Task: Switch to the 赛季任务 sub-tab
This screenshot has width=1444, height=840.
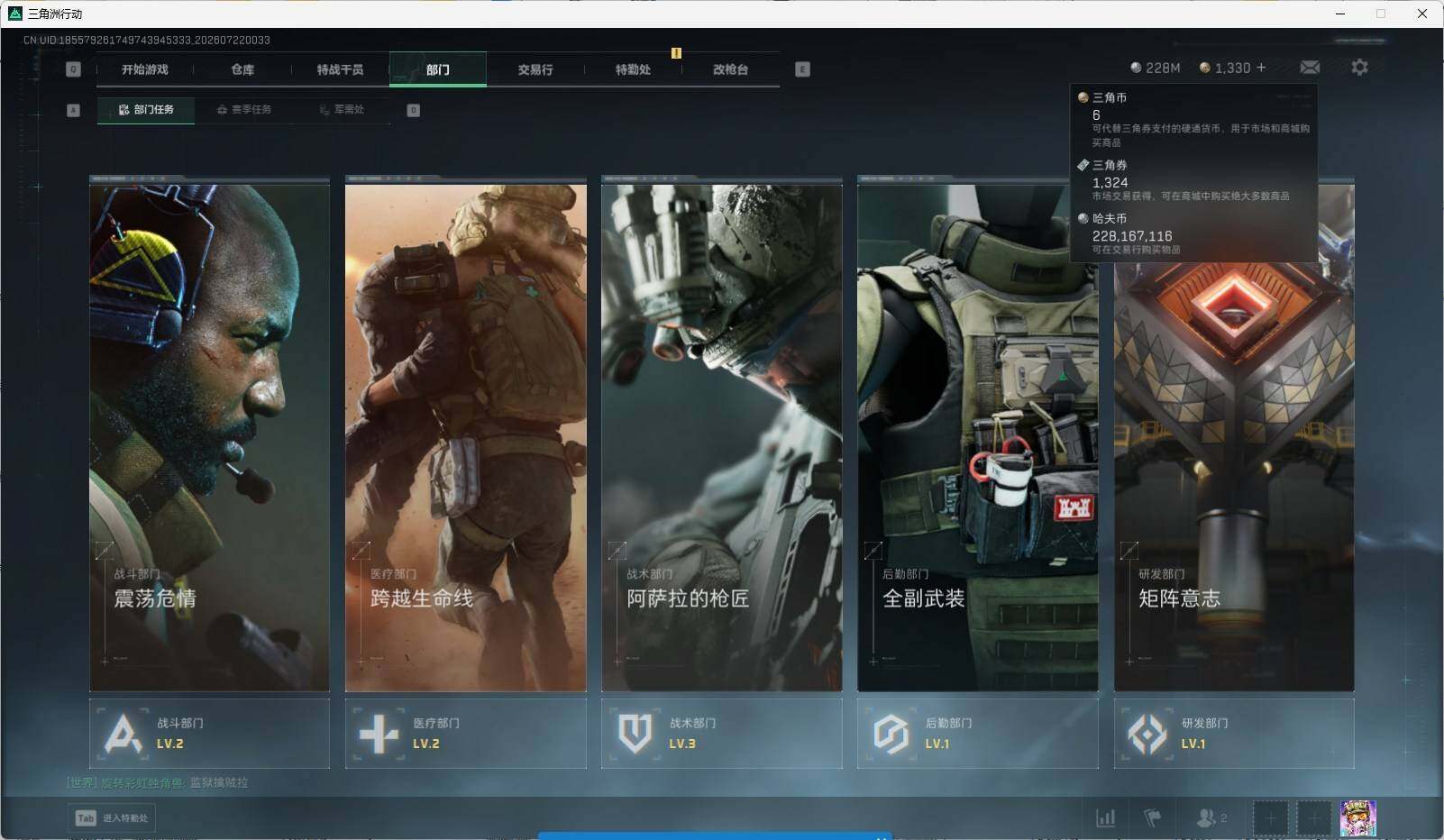Action: point(244,110)
